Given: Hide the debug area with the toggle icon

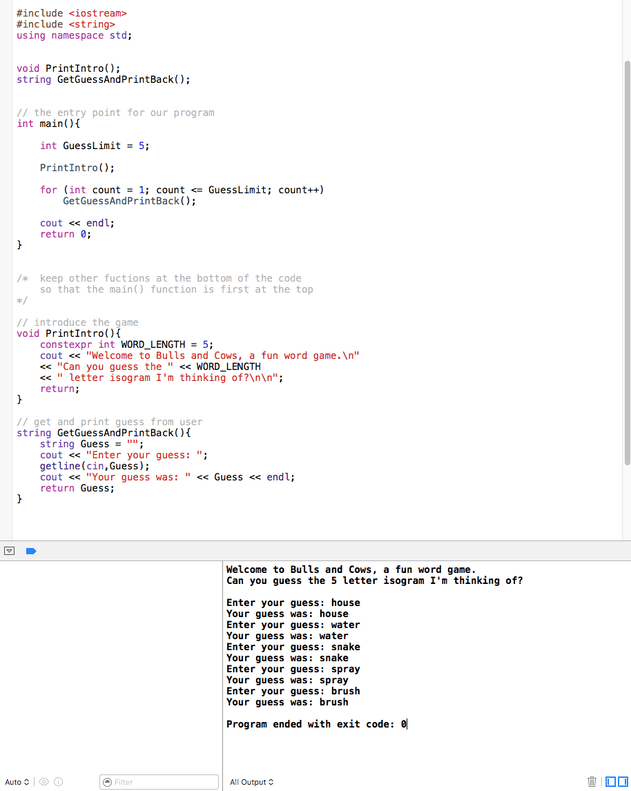Looking at the screenshot, I should click(9, 551).
